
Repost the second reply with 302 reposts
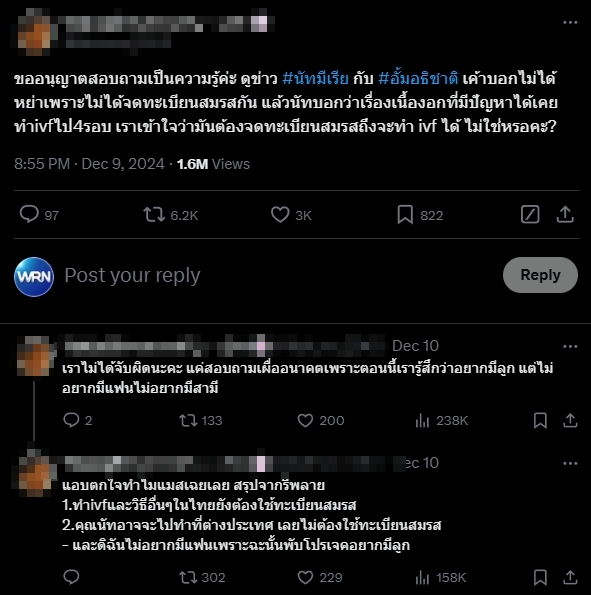[188, 578]
